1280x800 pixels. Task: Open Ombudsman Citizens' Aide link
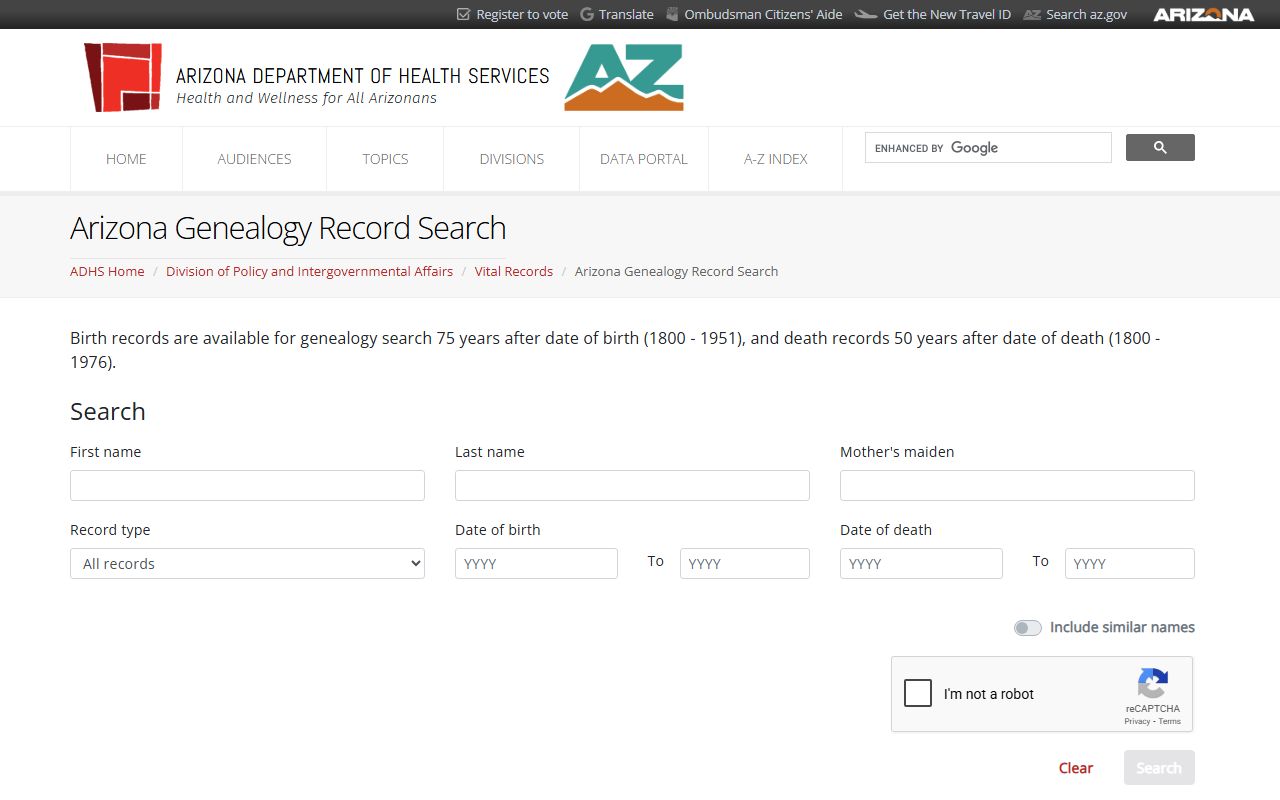pos(763,14)
